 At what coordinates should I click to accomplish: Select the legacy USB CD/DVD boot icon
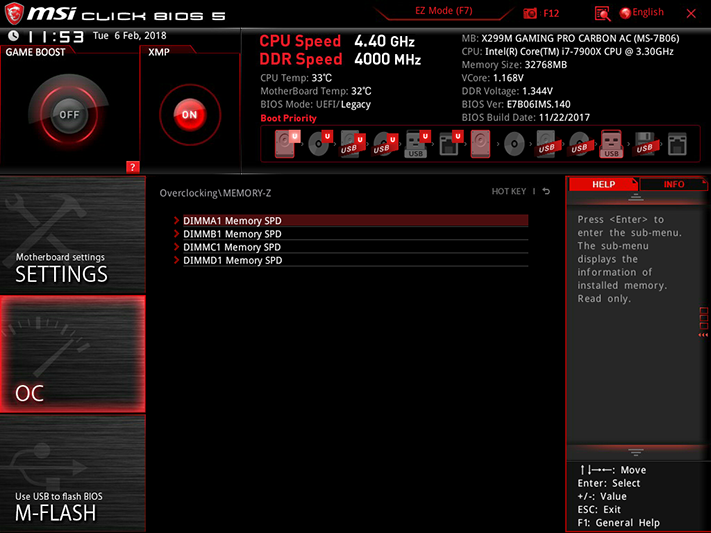(x=579, y=144)
